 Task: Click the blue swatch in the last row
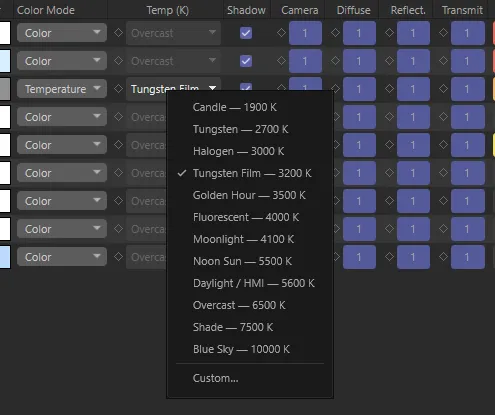(x=5, y=257)
